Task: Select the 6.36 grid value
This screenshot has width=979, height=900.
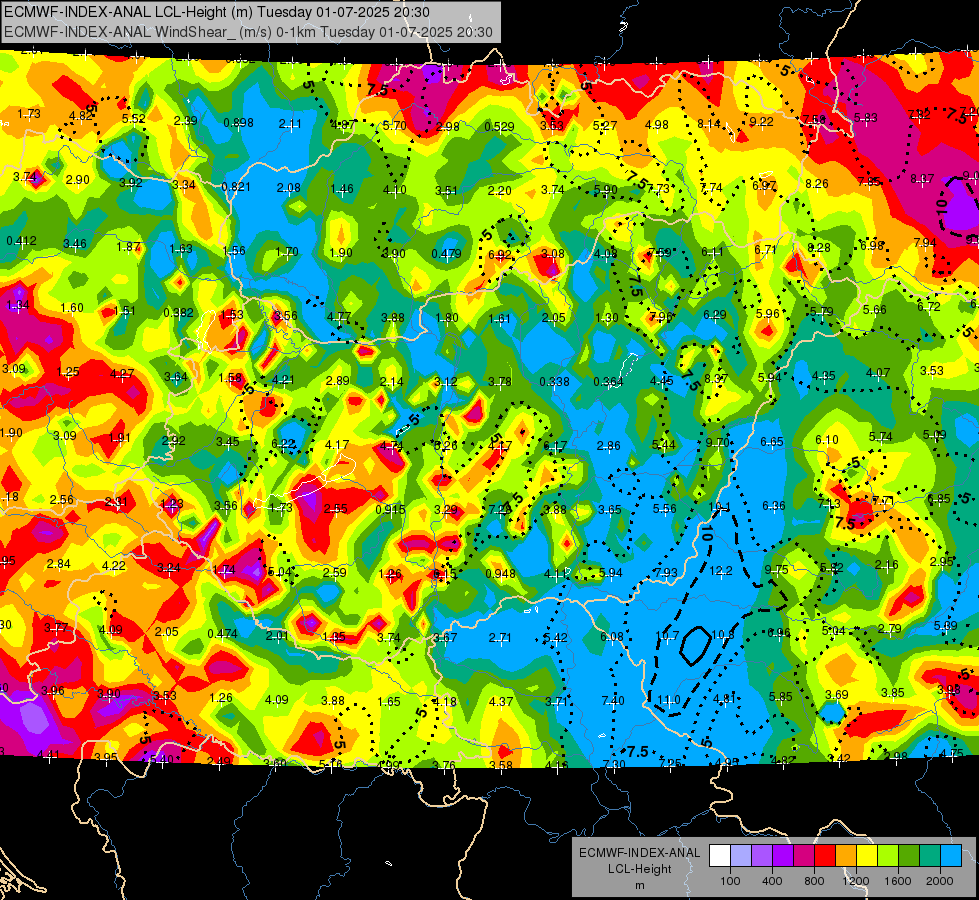Action: [x=774, y=506]
